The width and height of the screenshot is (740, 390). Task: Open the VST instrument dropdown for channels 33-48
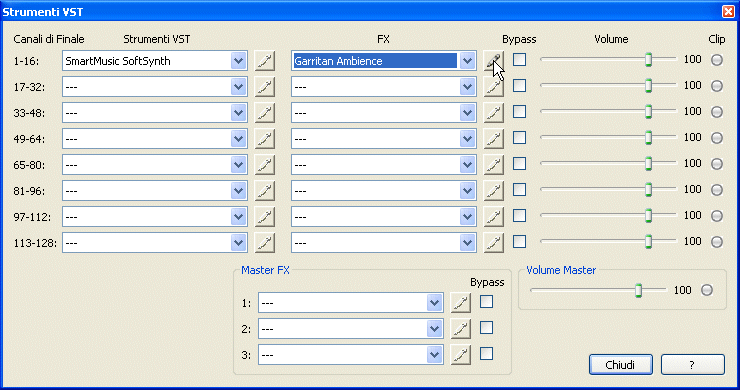238,113
